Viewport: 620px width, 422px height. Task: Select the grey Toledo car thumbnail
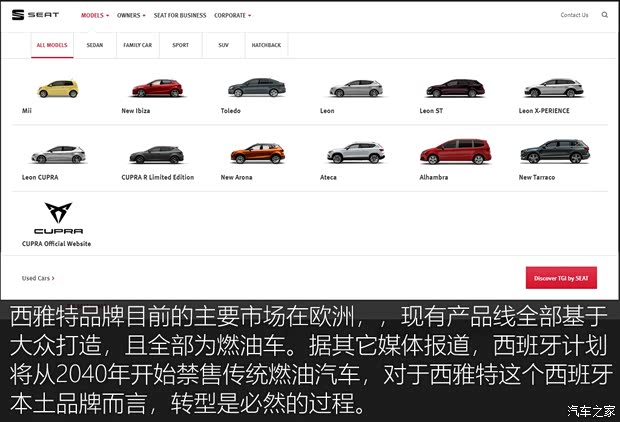(x=257, y=87)
